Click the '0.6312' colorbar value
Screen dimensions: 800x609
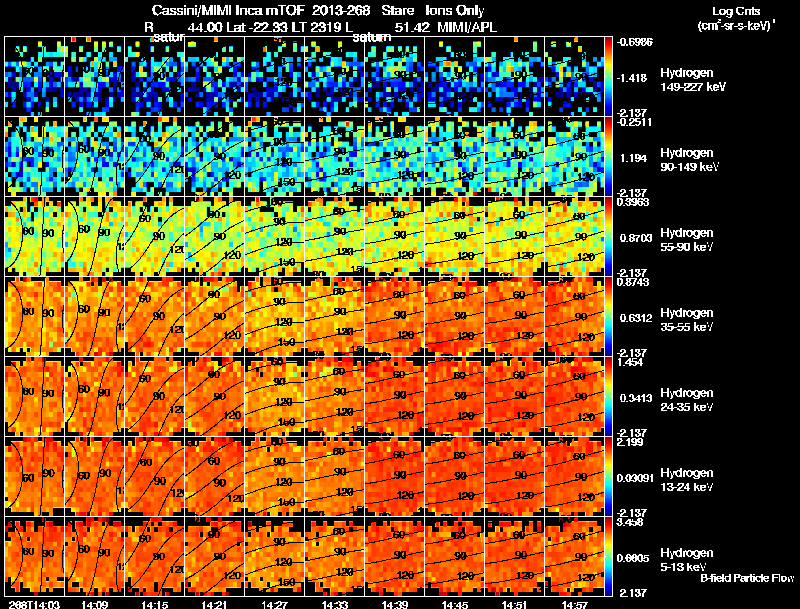[x=636, y=318]
